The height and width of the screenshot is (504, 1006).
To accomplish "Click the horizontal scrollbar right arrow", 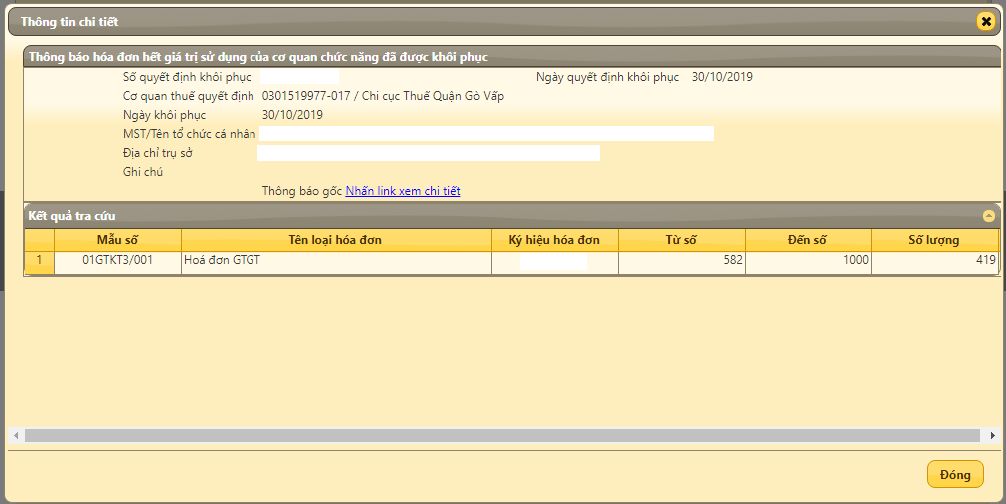I will 993,435.
